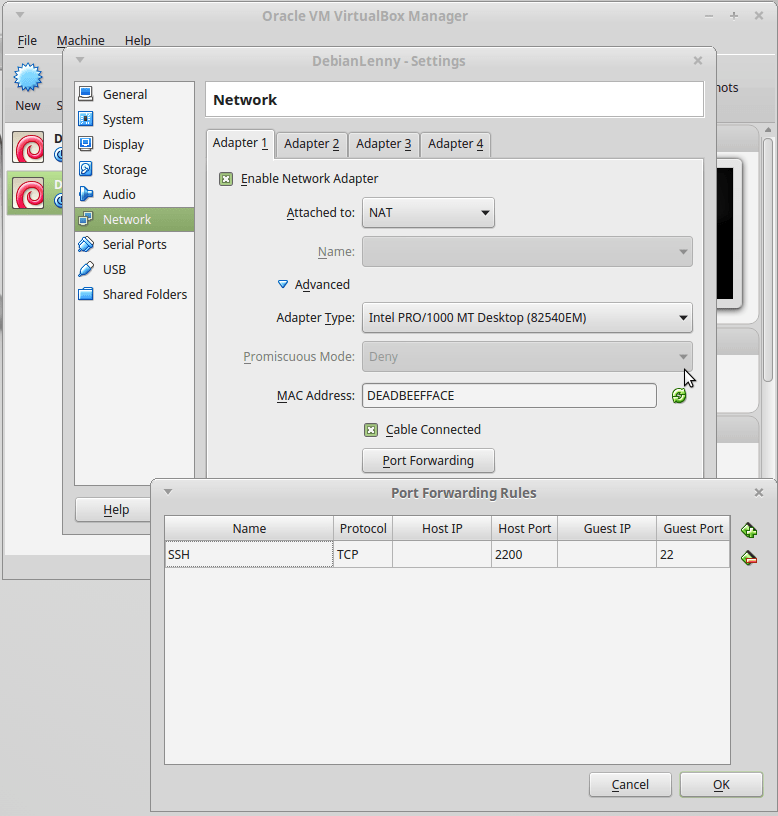Image resolution: width=778 pixels, height=816 pixels.
Task: Go to the Storage settings category
Action: click(x=134, y=169)
